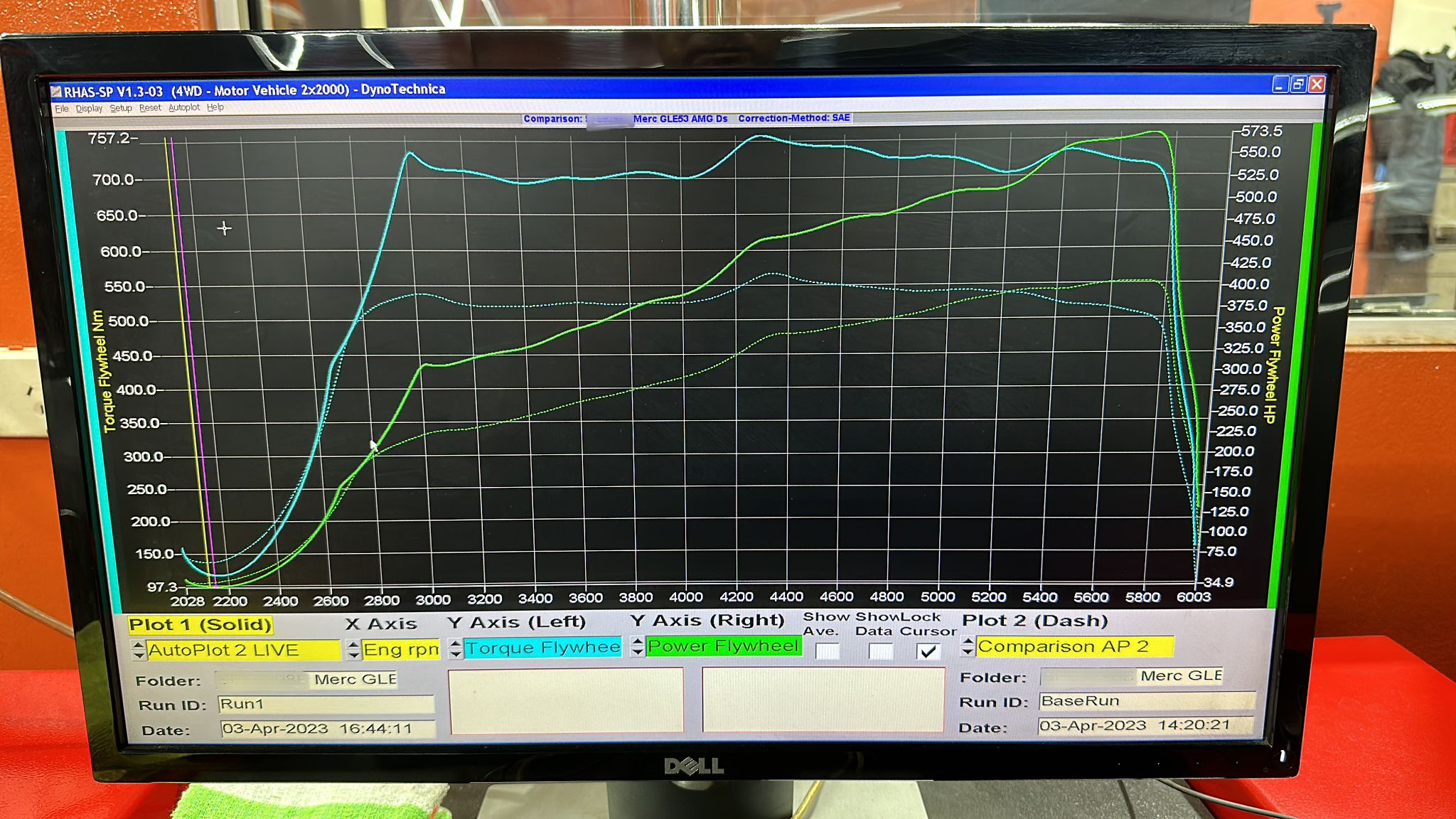Click the Plot 1 Folder field Merc GLE
Viewport: 1456px width, 819px height.
(x=306, y=680)
